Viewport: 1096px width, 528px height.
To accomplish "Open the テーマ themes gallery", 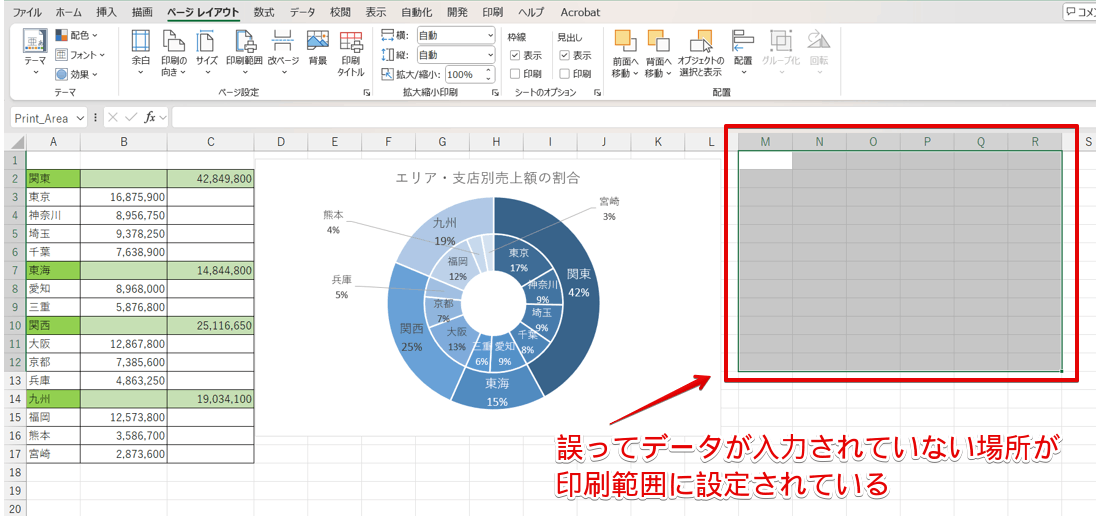I will coord(35,54).
